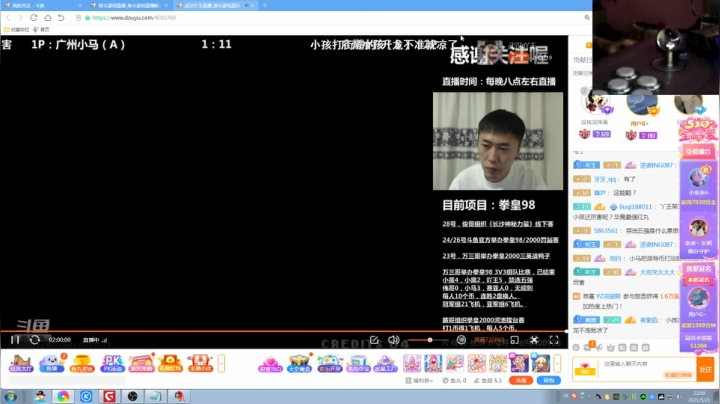
Task: Open the task hall (任务大厅) icon
Action: pos(21,364)
